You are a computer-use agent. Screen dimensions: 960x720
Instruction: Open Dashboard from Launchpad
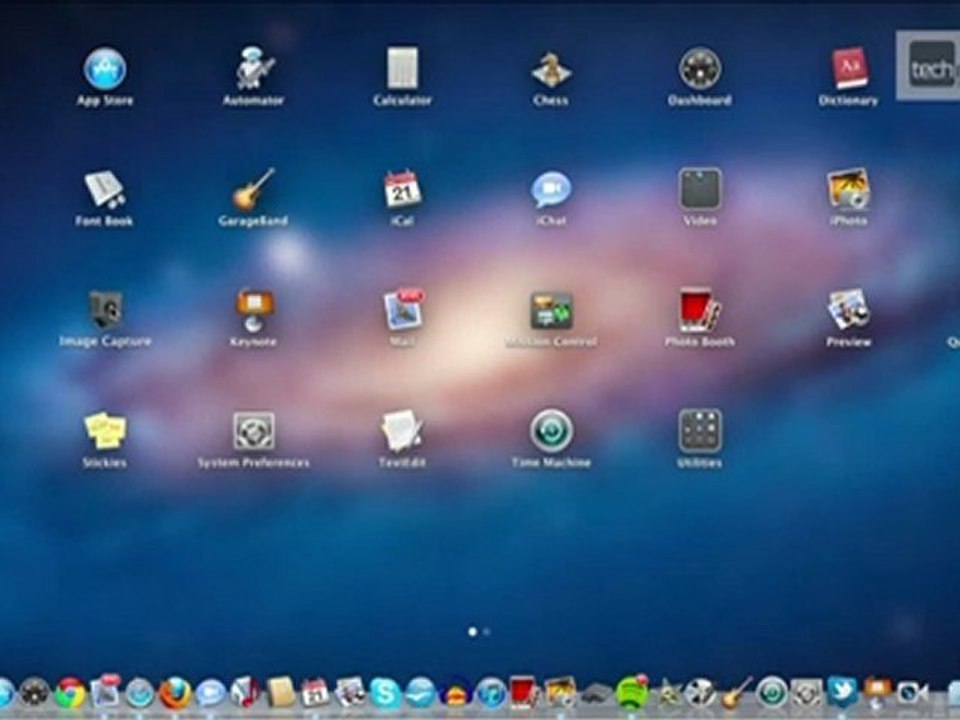click(700, 69)
